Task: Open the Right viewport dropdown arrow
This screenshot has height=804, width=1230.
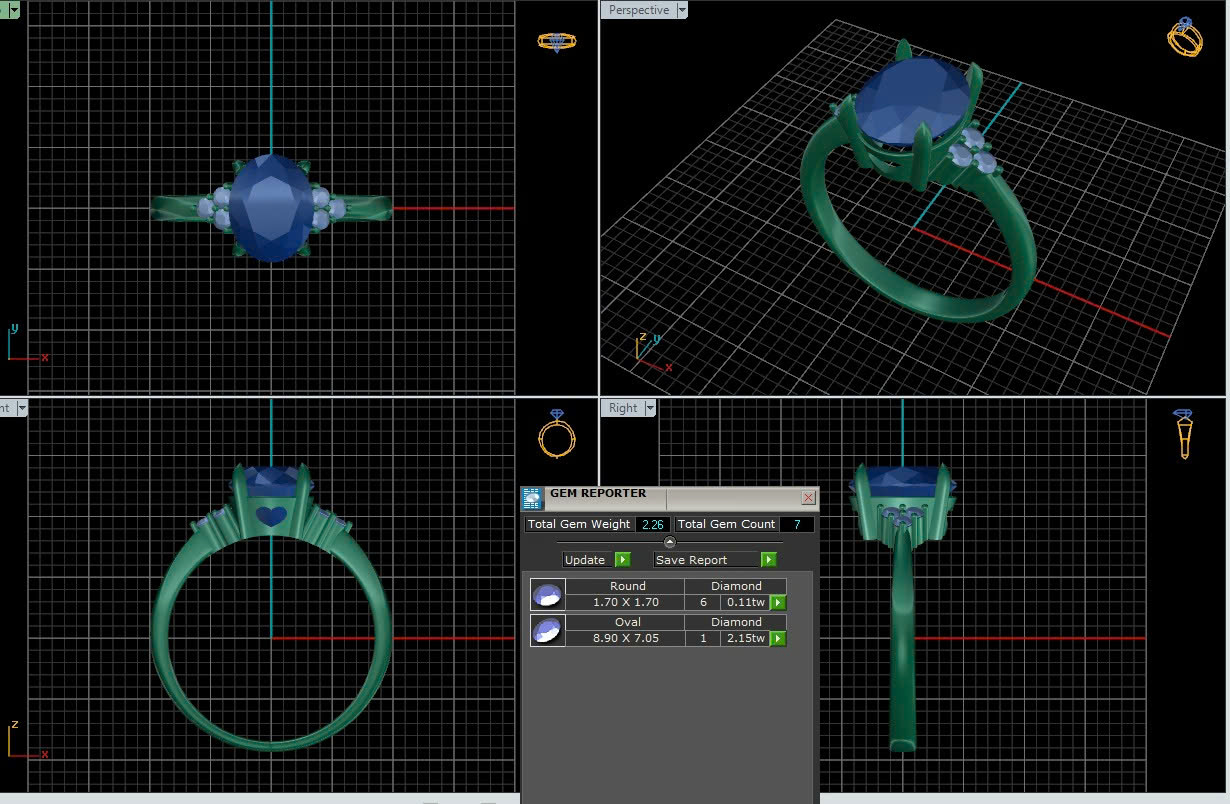Action: 650,408
